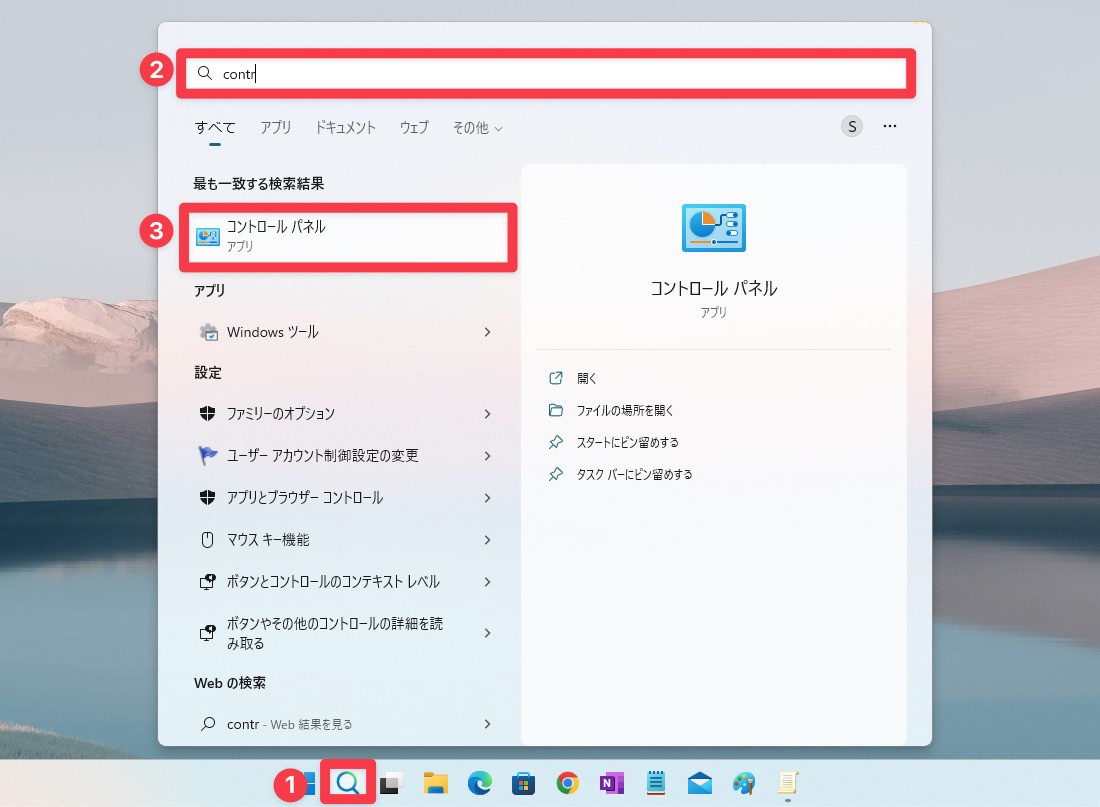Expand chevron for Windows ツール
Viewport: 1100px width, 807px height.
click(x=488, y=332)
